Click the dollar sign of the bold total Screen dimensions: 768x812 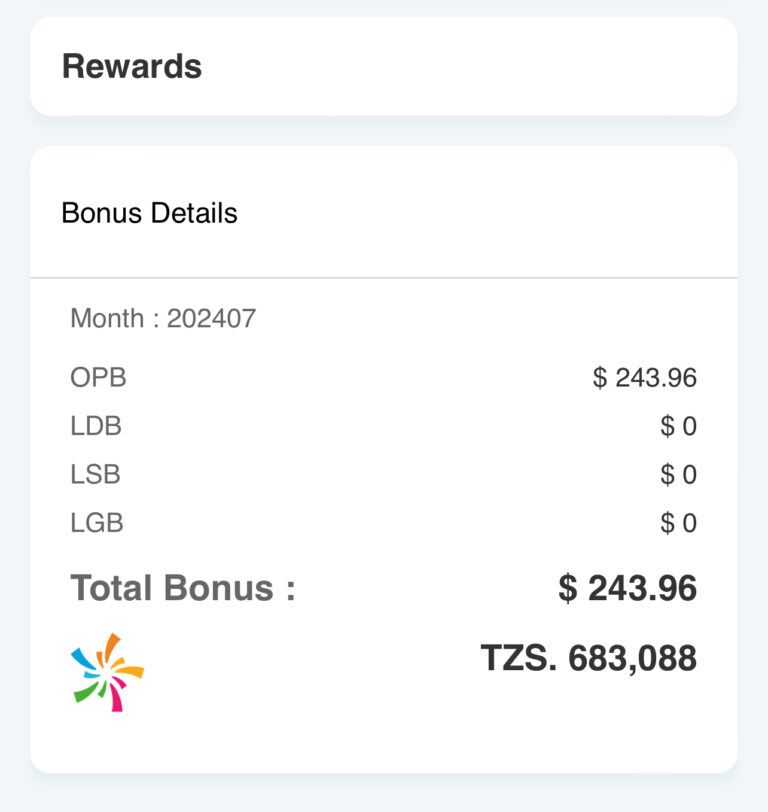coord(568,588)
